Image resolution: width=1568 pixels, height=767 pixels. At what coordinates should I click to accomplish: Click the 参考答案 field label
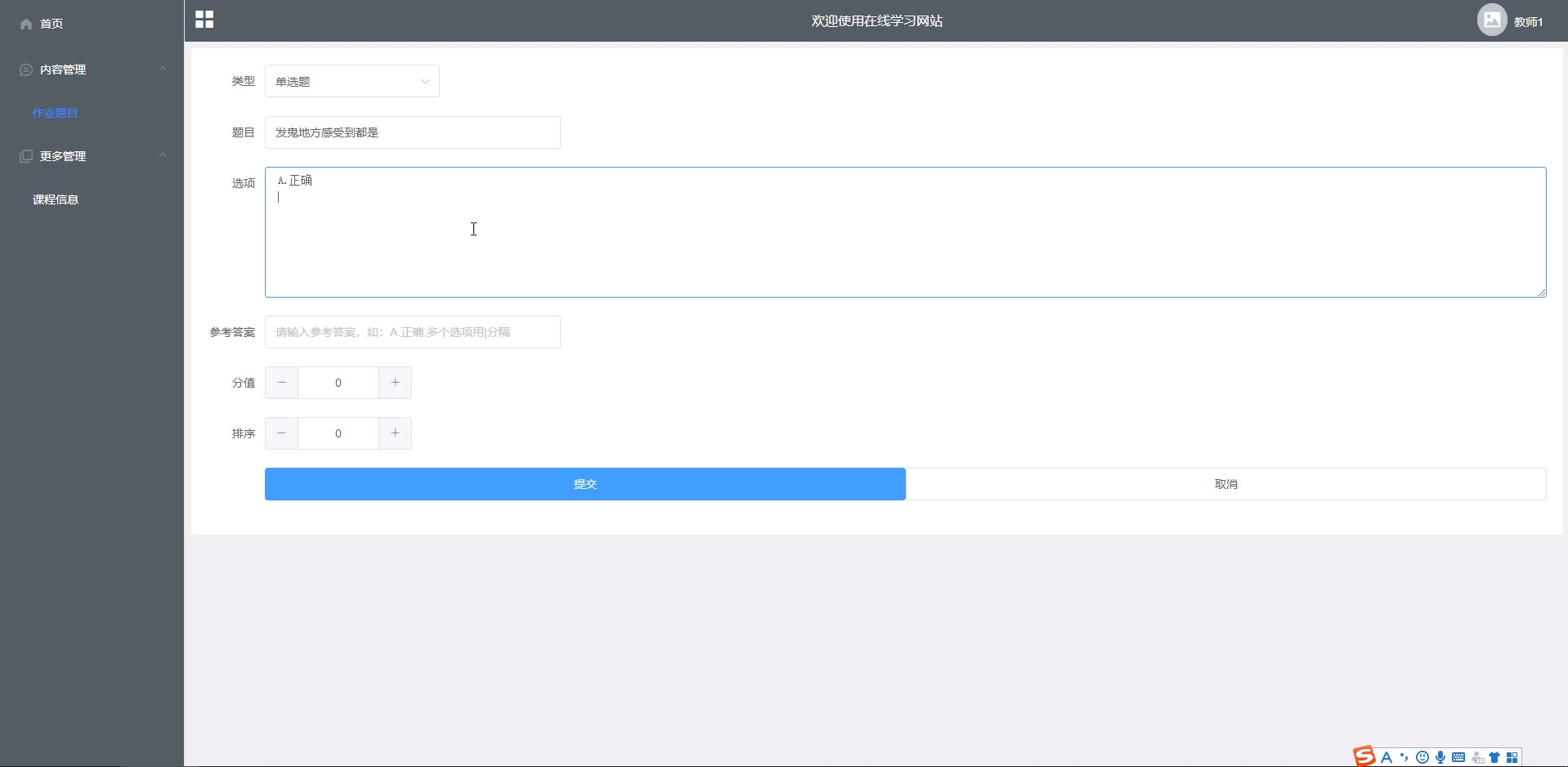(x=232, y=332)
